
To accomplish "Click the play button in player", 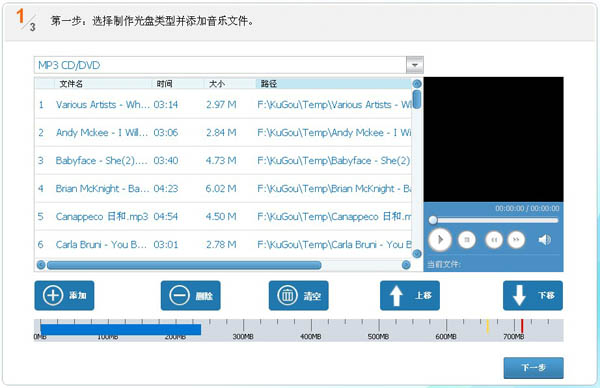I will pyautogui.click(x=440, y=240).
